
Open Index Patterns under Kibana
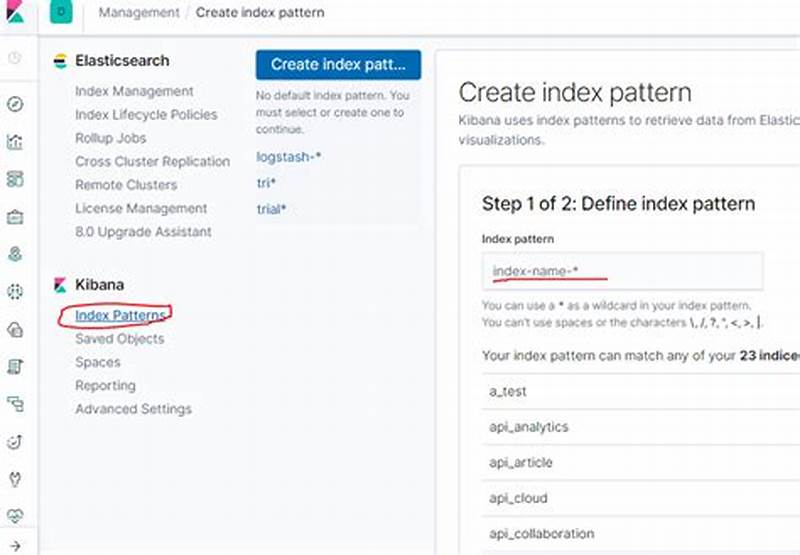(120, 316)
